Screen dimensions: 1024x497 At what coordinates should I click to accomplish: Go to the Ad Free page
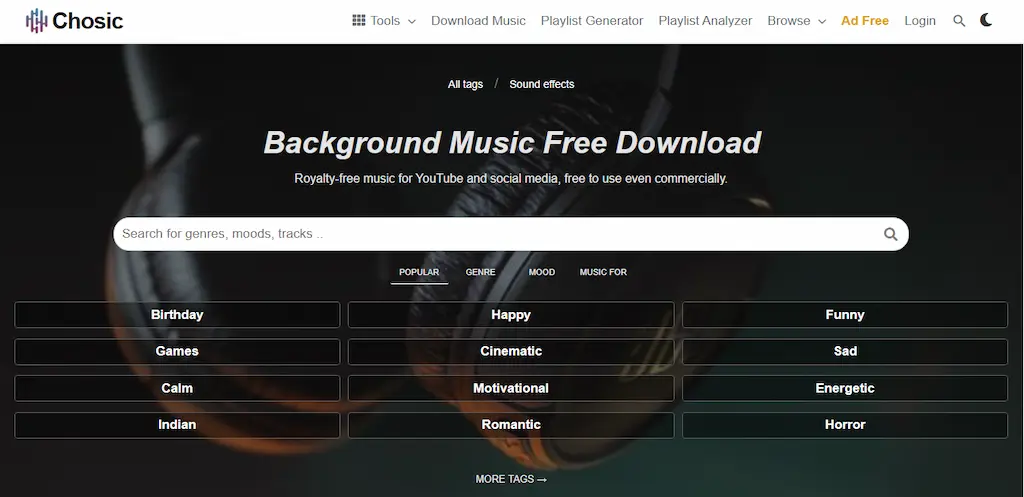865,21
